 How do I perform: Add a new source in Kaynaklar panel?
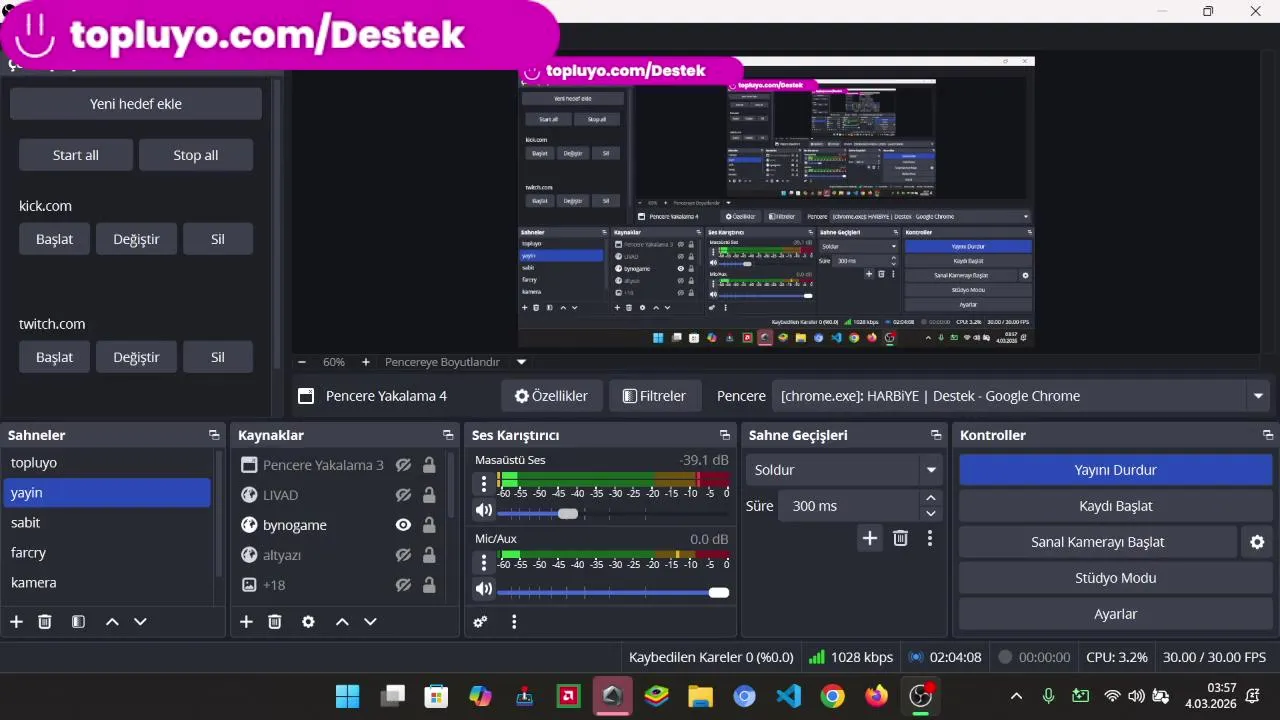click(x=246, y=622)
